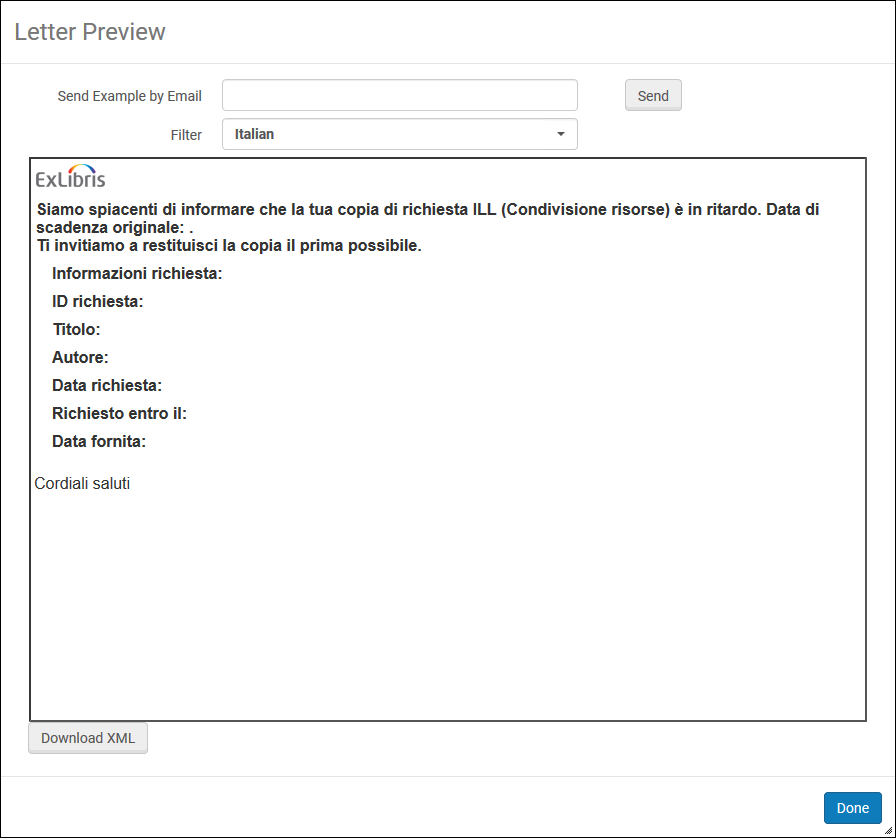
Task: Click the Cordiali saluti closing text
Action: pos(82,484)
